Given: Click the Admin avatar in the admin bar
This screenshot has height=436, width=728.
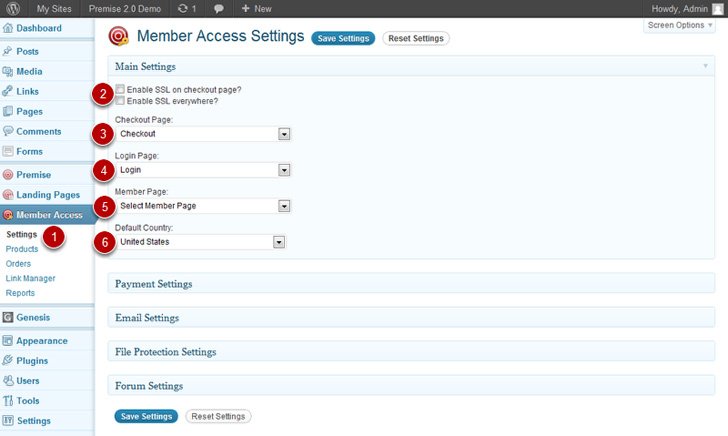Looking at the screenshot, I should [717, 8].
